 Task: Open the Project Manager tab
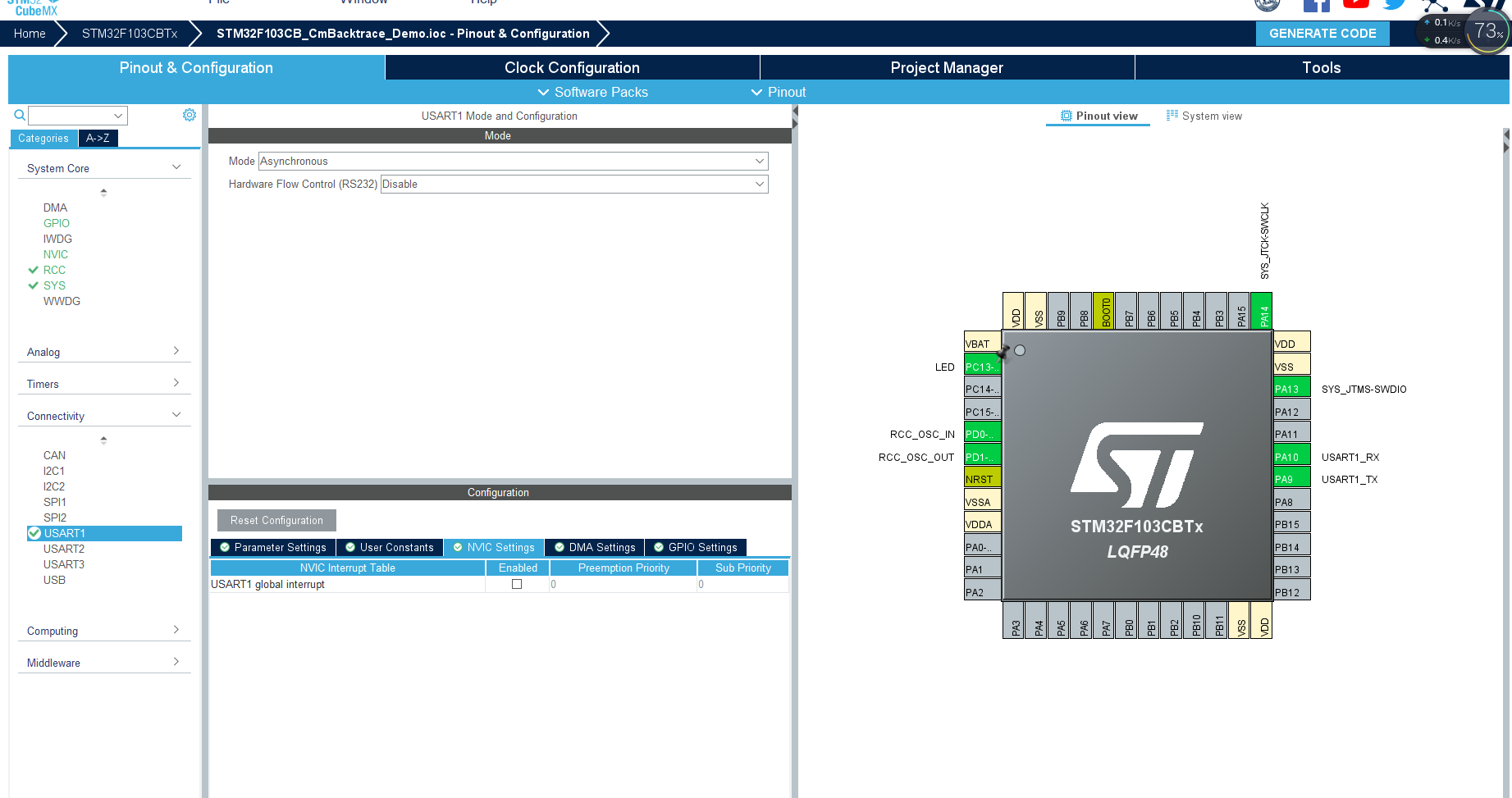(x=947, y=67)
